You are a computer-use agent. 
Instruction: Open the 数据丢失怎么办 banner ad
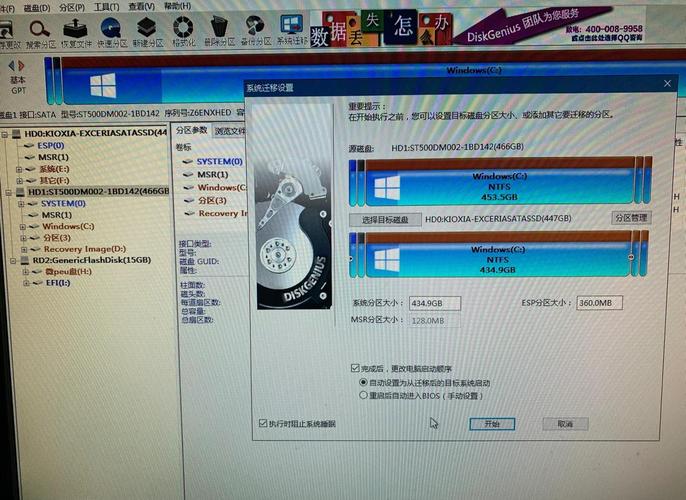pos(381,29)
